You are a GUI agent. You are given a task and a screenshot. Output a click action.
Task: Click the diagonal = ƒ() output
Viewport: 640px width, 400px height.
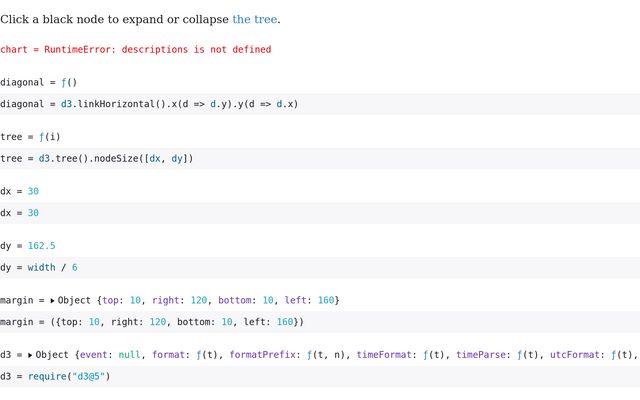[x=38, y=82]
